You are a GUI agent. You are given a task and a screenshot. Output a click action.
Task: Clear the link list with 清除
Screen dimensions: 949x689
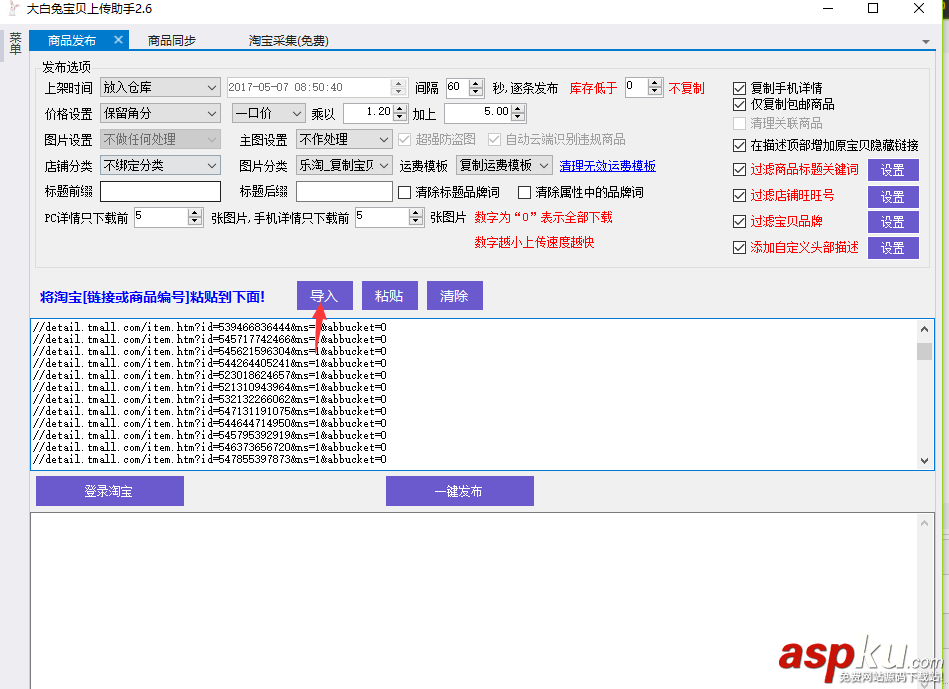(454, 296)
